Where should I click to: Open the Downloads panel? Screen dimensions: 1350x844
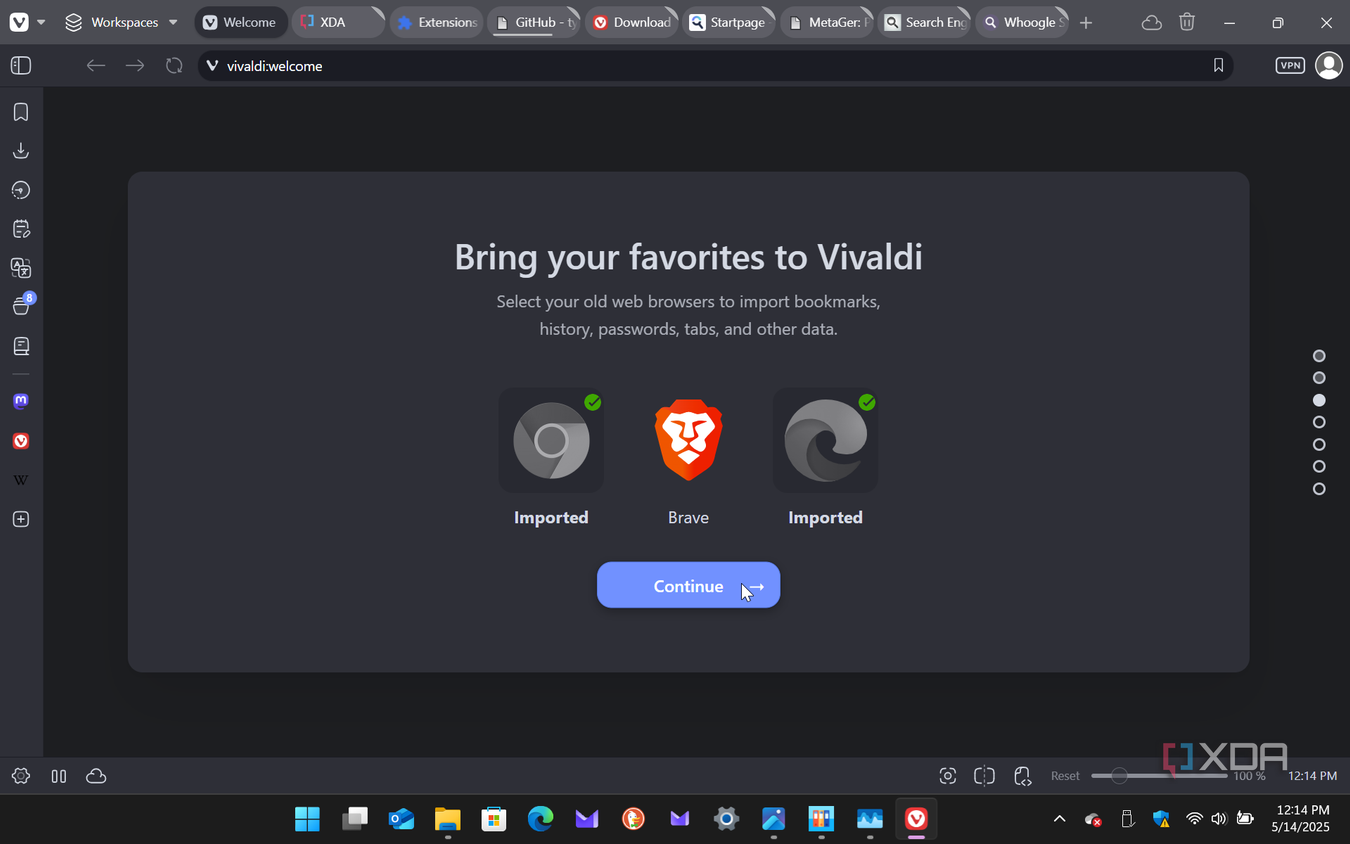click(21, 151)
